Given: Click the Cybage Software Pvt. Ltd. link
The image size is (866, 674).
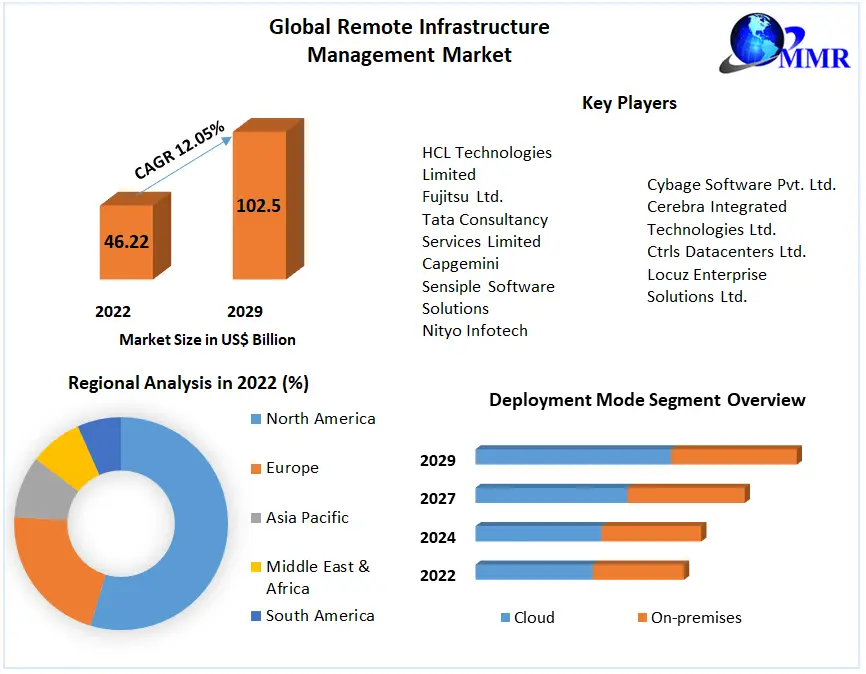Looking at the screenshot, I should 741,184.
